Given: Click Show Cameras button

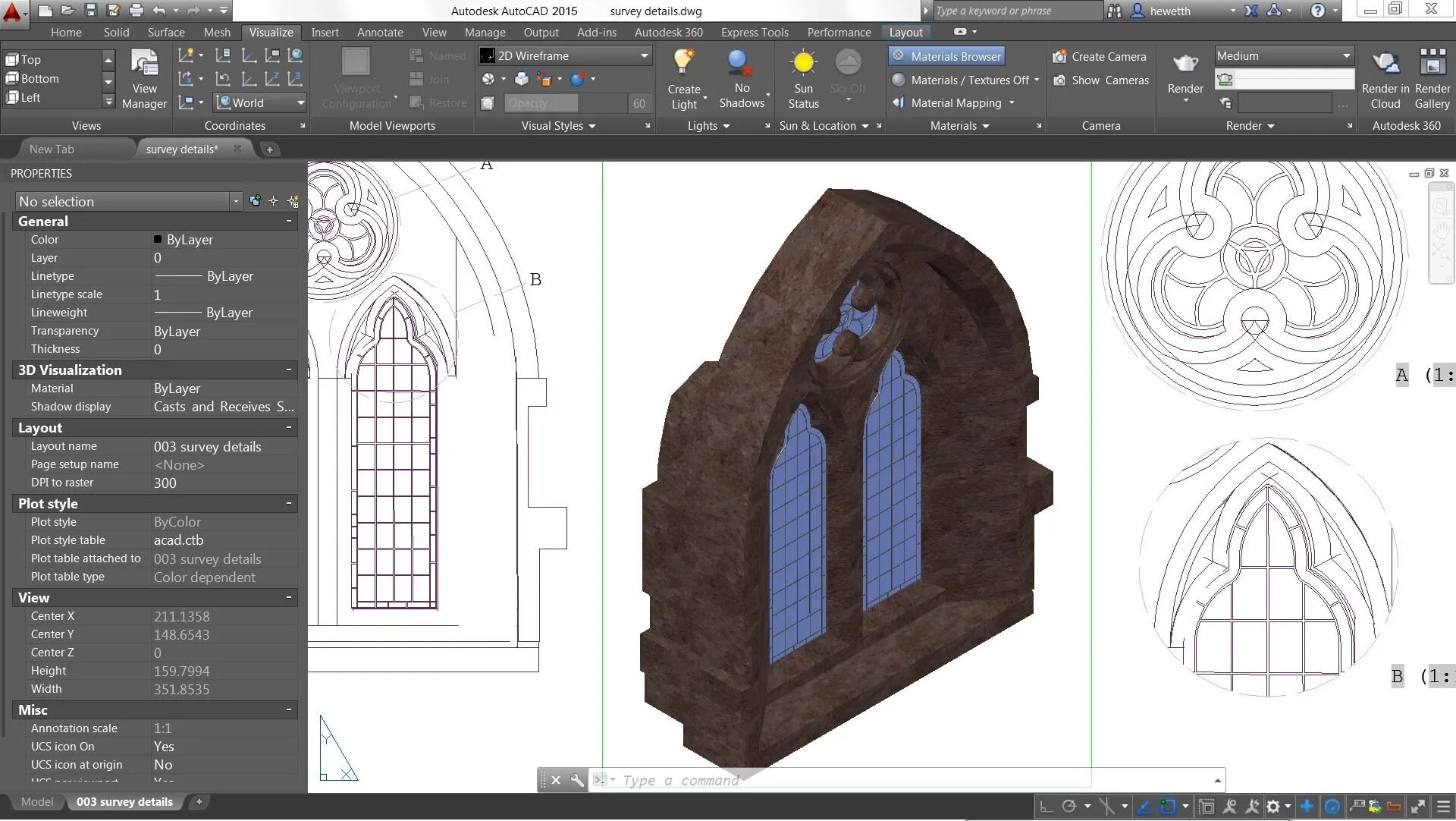Looking at the screenshot, I should pos(1109,80).
